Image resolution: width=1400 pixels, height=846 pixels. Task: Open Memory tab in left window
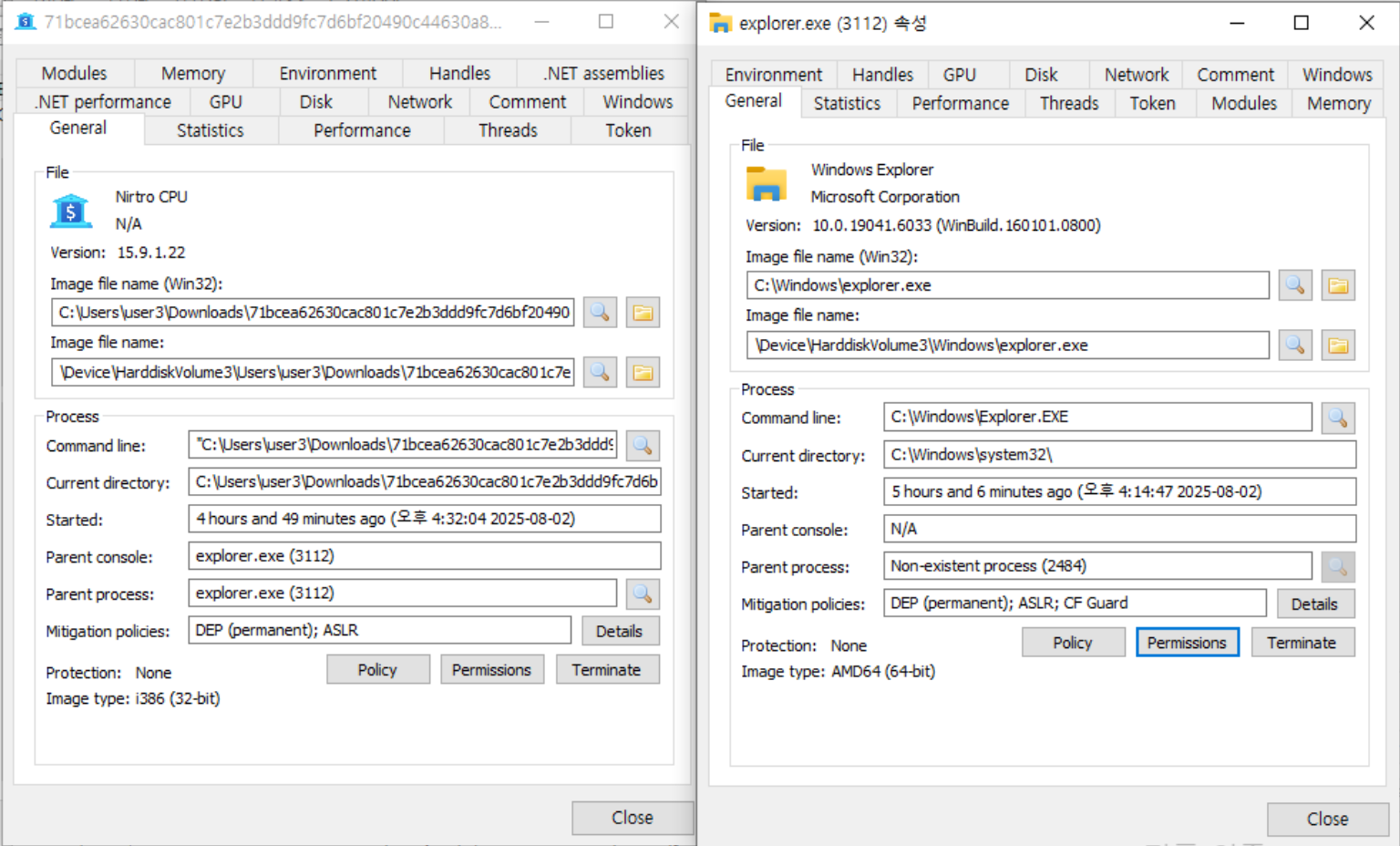click(193, 73)
